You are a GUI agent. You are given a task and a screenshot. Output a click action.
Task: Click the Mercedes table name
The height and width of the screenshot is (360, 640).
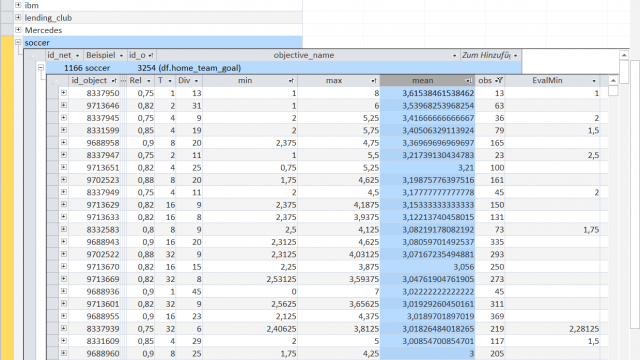43,30
